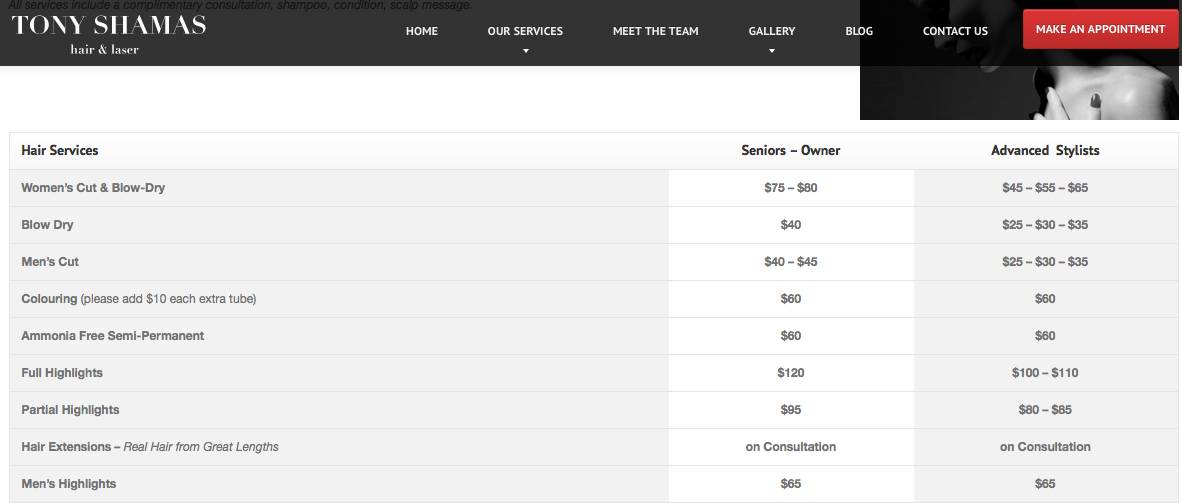
Task: Click the Women's Cut & Blow-Dry row label
Action: tap(93, 188)
